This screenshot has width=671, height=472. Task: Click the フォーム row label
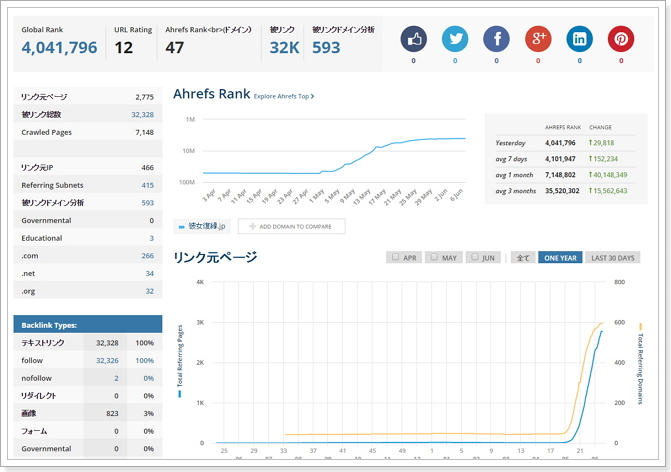click(34, 431)
